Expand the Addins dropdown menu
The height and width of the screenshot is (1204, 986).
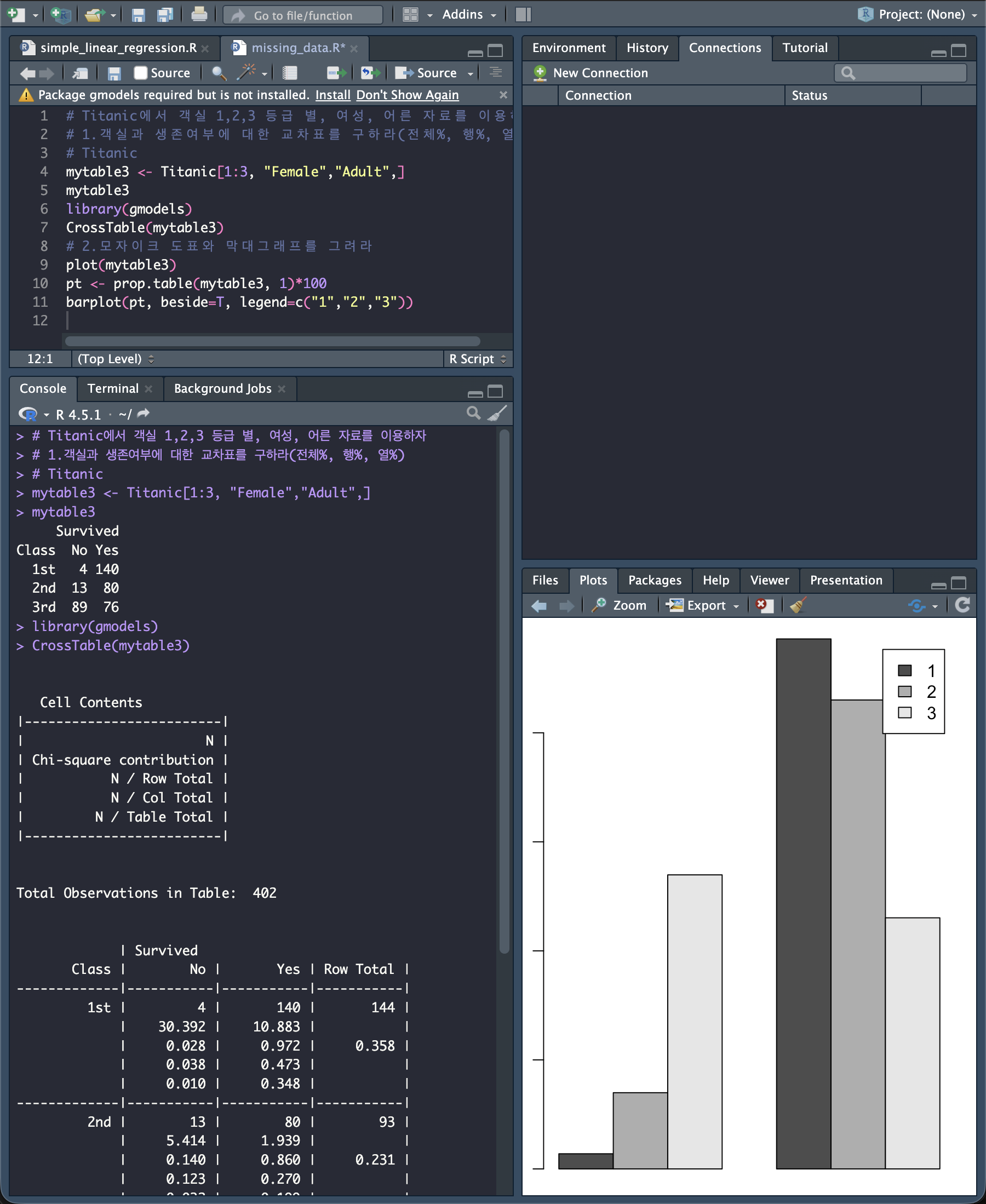coord(469,15)
